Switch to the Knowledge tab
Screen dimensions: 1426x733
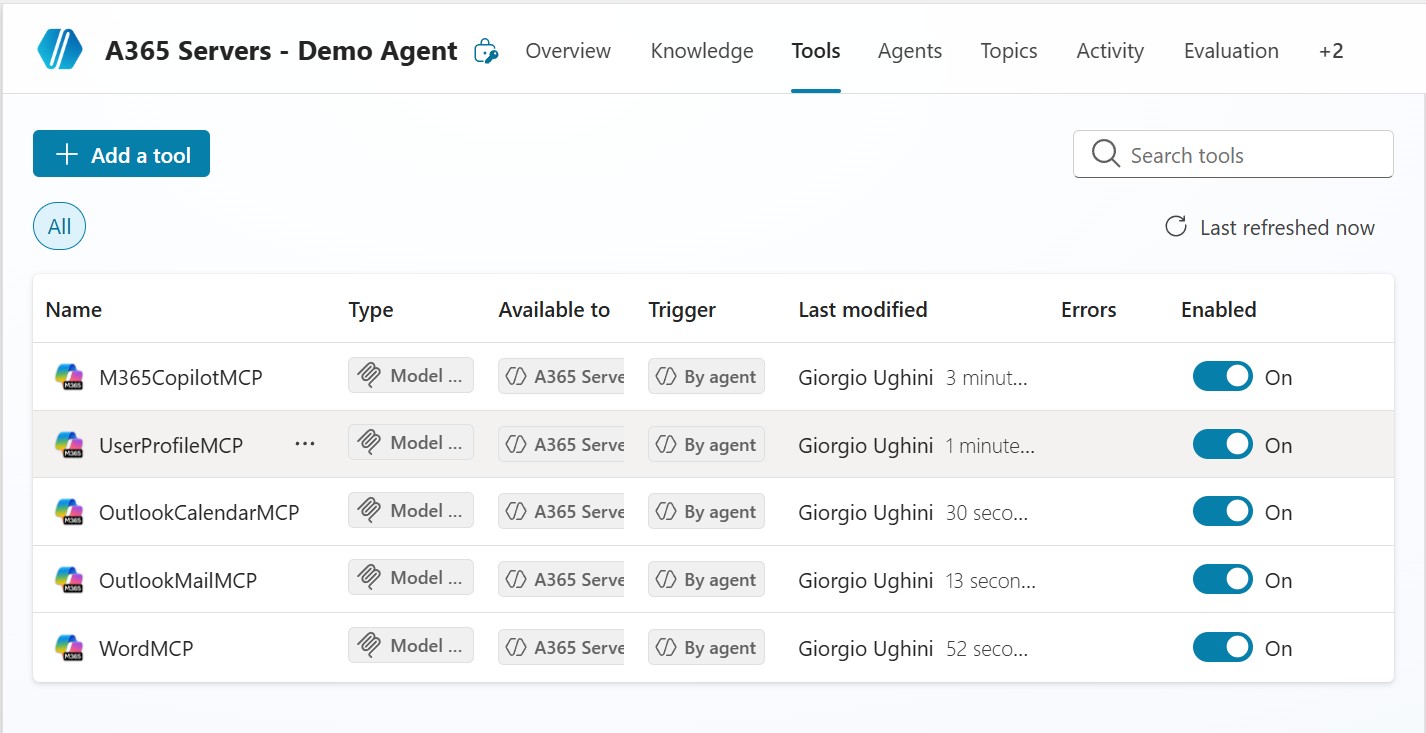pyautogui.click(x=702, y=51)
